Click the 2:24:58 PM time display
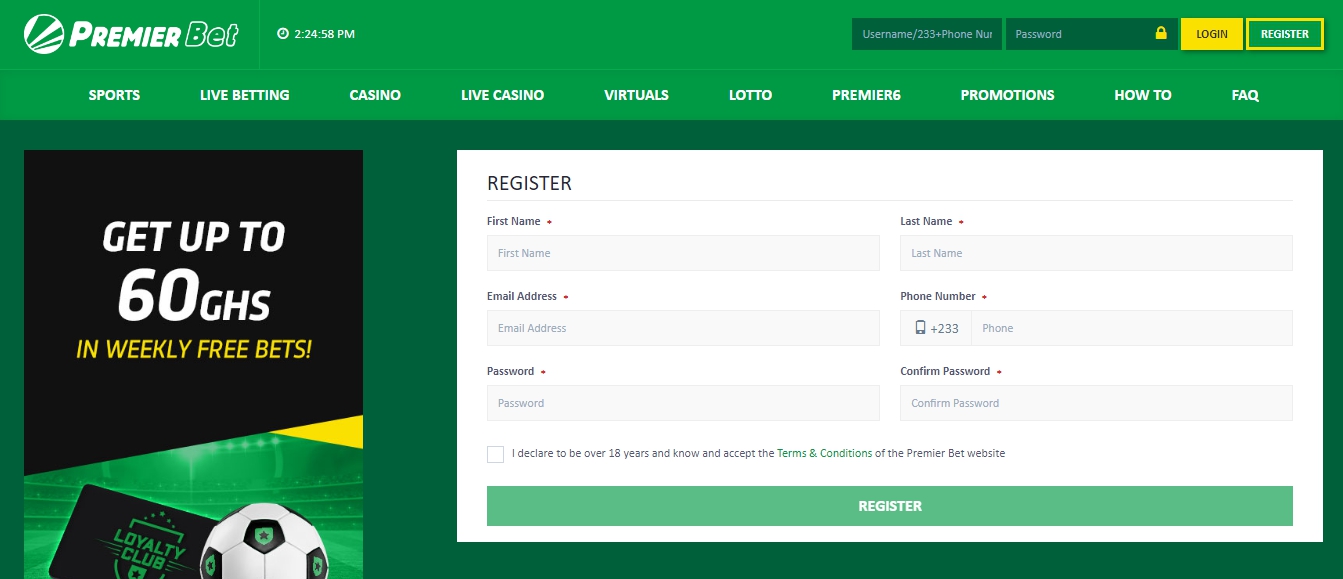This screenshot has width=1343, height=579. tap(324, 34)
